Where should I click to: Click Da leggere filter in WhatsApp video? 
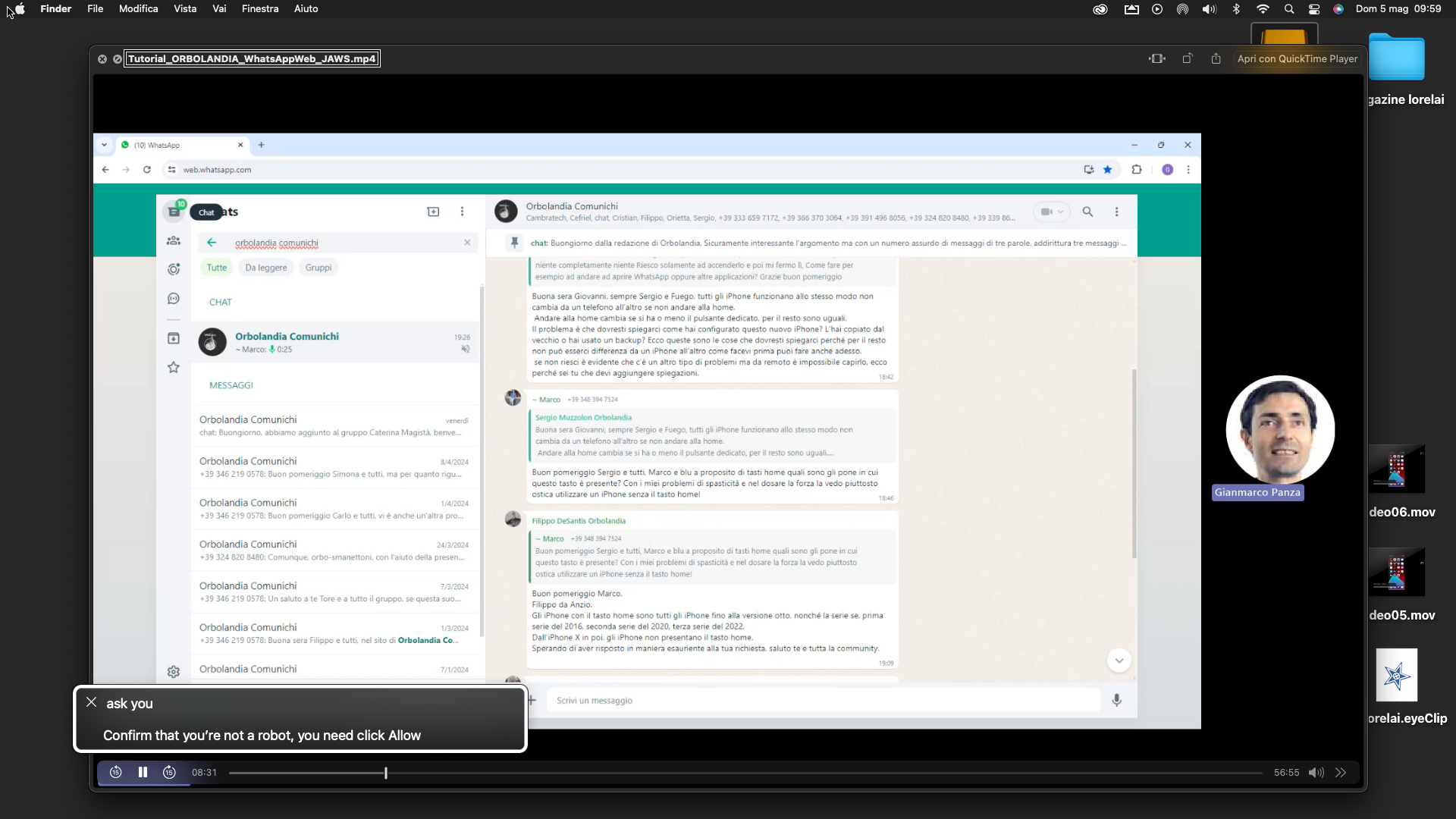[x=266, y=268]
